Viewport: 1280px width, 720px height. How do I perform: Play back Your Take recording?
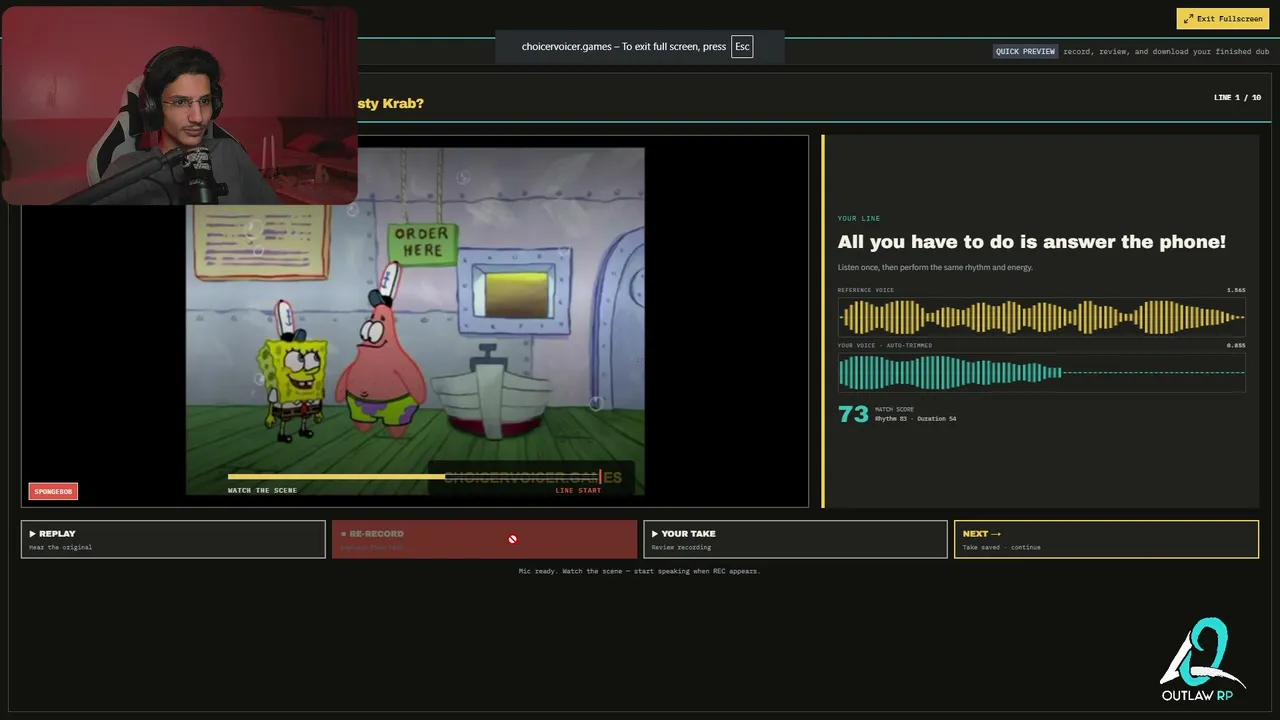click(x=795, y=539)
